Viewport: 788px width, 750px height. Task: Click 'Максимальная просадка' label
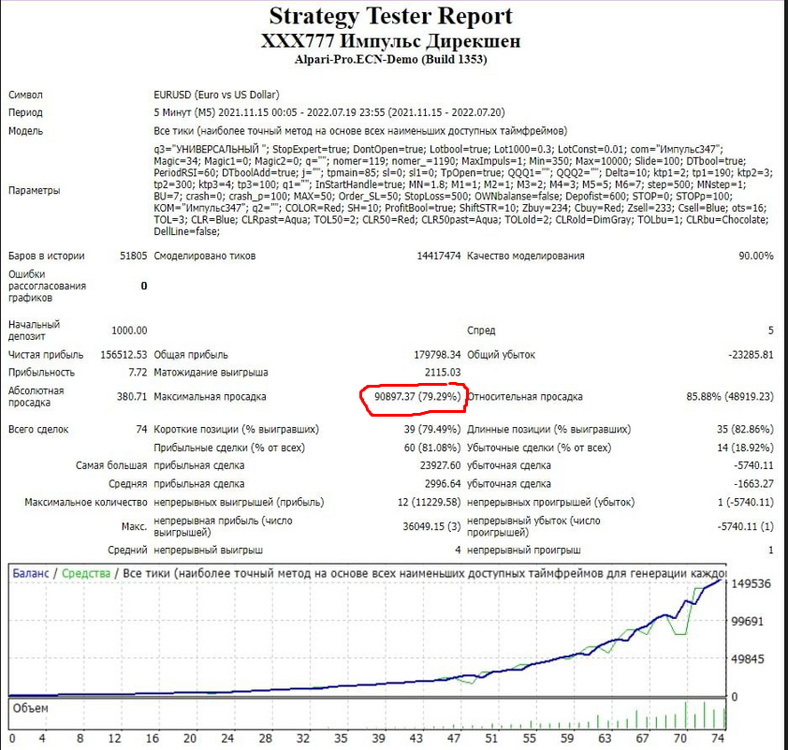(210, 397)
